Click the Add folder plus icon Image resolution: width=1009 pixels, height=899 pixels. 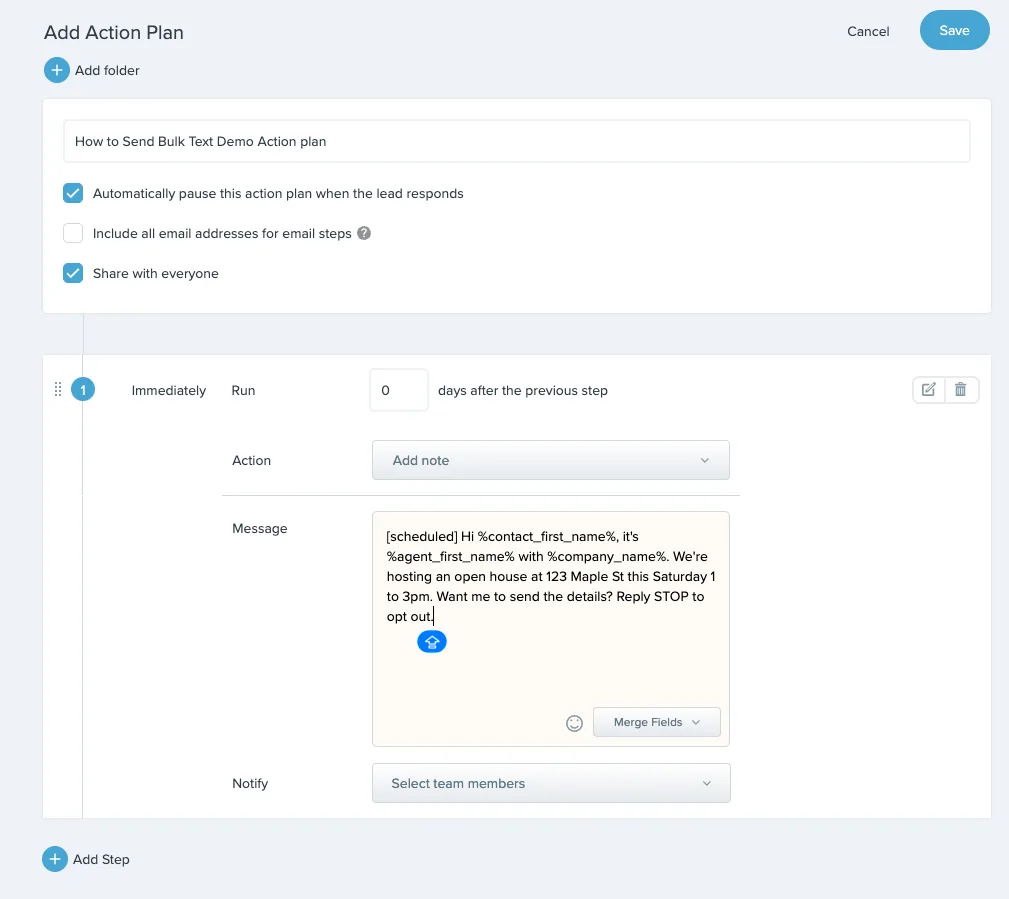tap(57, 70)
